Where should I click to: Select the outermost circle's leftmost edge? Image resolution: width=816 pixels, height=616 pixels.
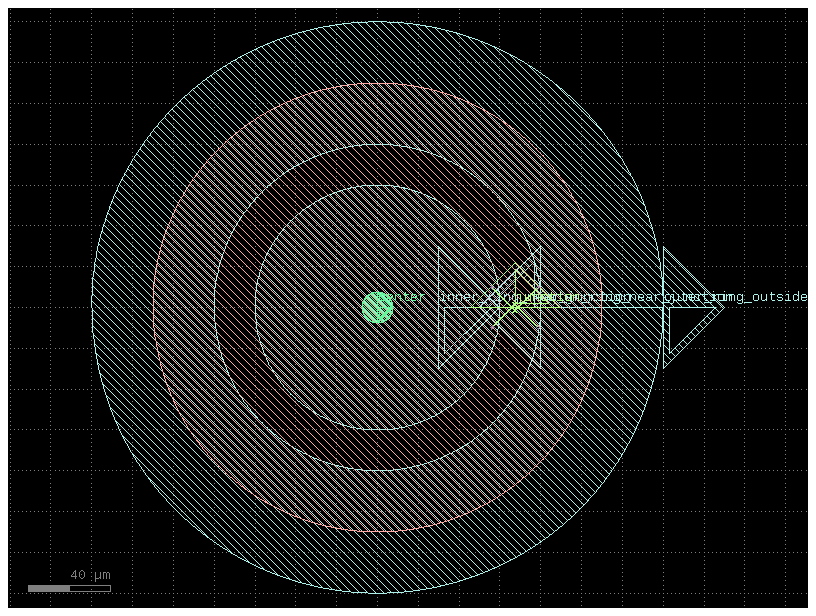(92, 307)
